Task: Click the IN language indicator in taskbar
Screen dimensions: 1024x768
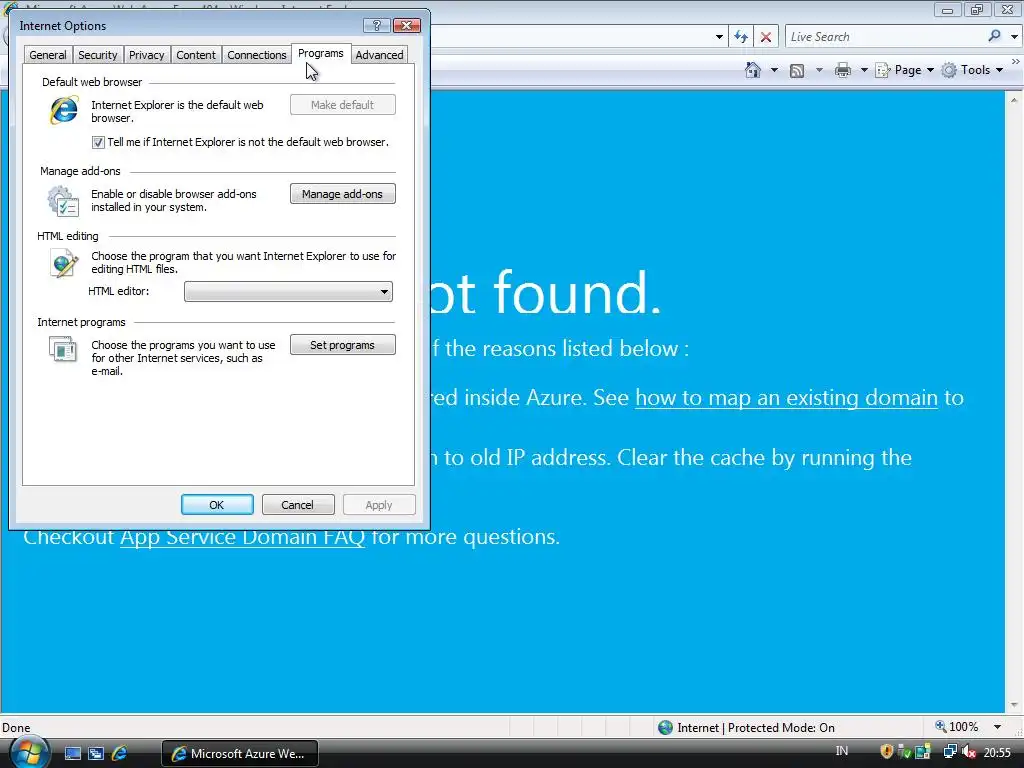Action: pos(842,751)
